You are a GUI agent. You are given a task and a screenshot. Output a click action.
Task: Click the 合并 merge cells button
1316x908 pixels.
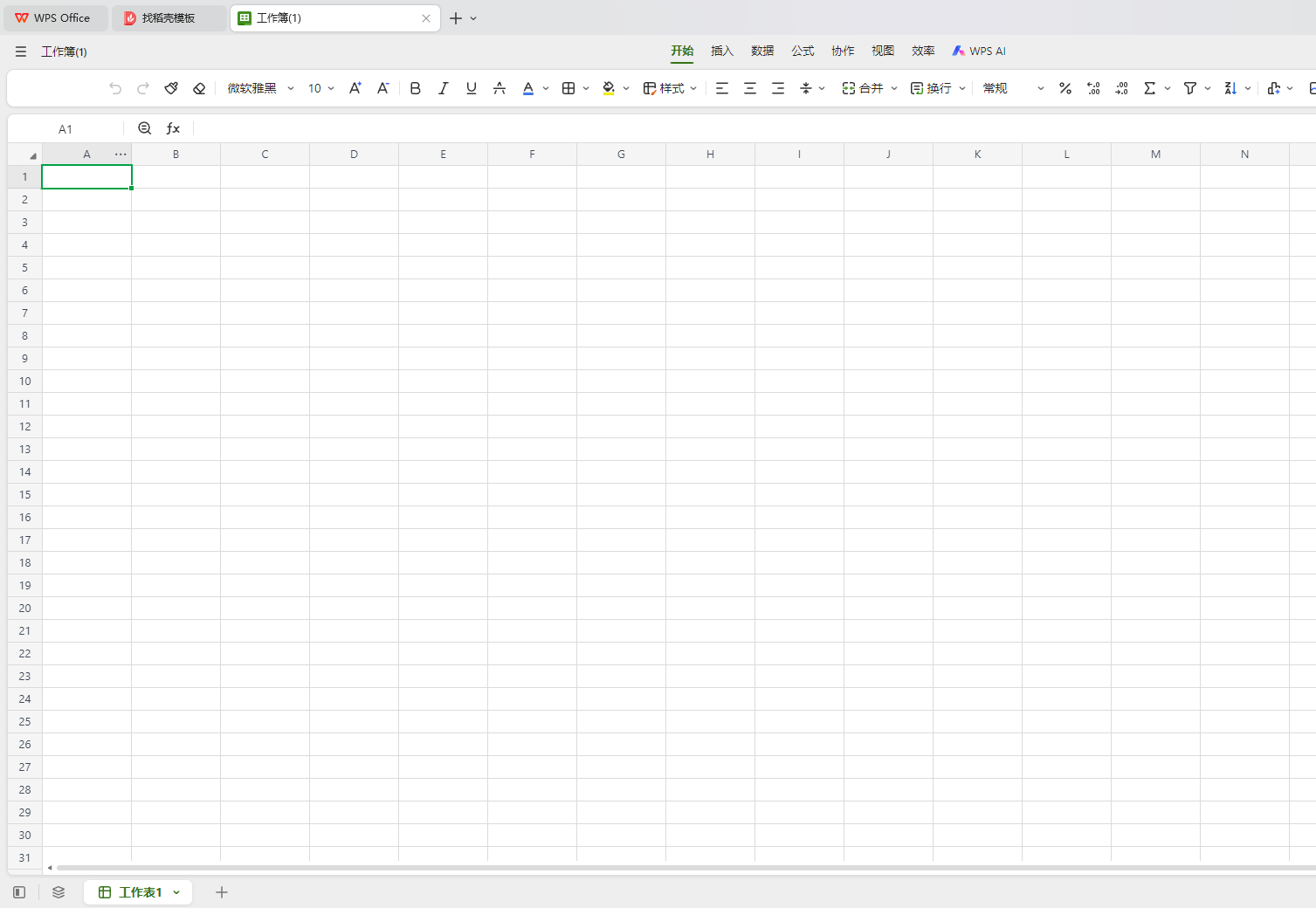(x=863, y=88)
